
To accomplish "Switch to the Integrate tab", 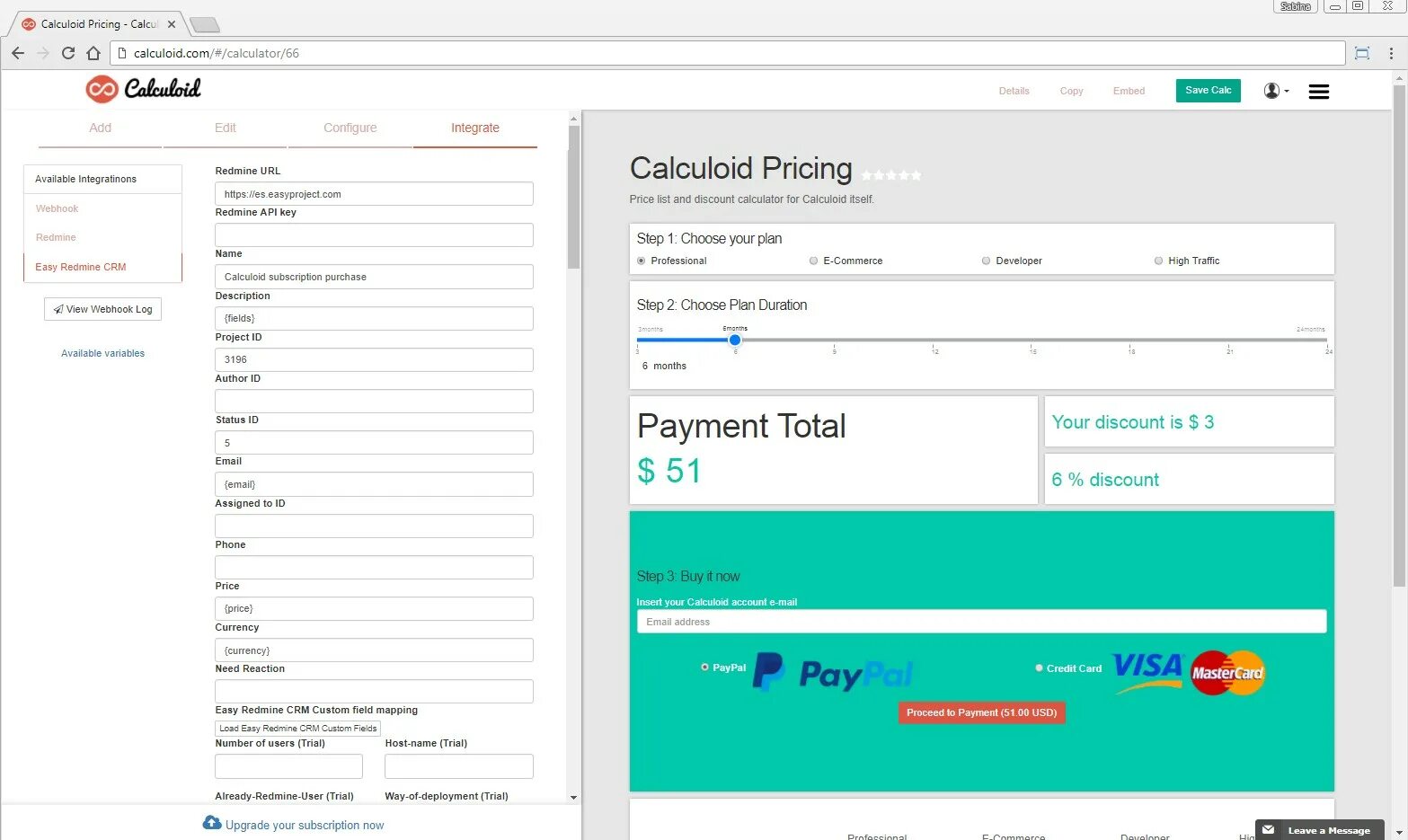I will [475, 128].
